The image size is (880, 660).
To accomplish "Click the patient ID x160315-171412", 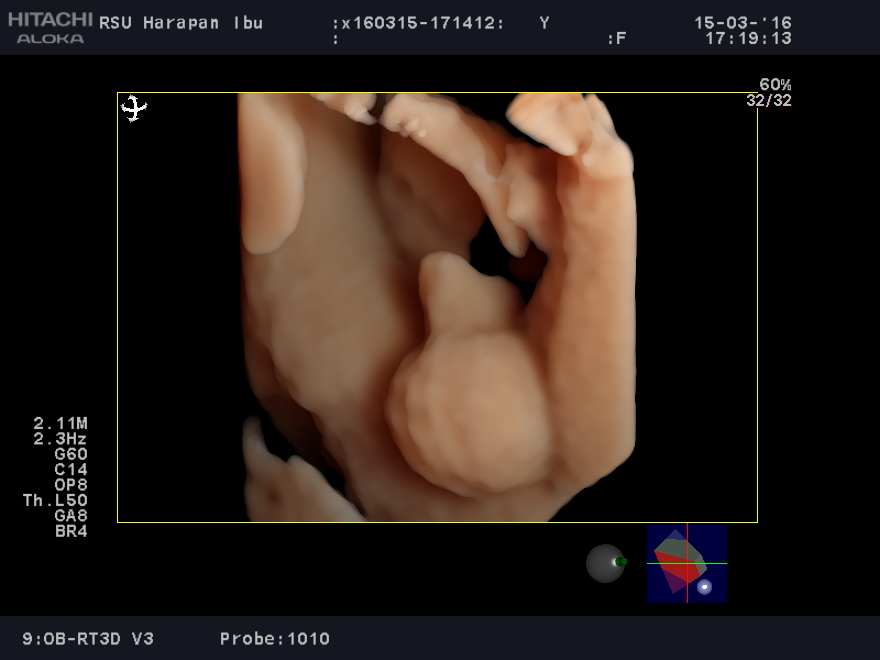I will (418, 23).
